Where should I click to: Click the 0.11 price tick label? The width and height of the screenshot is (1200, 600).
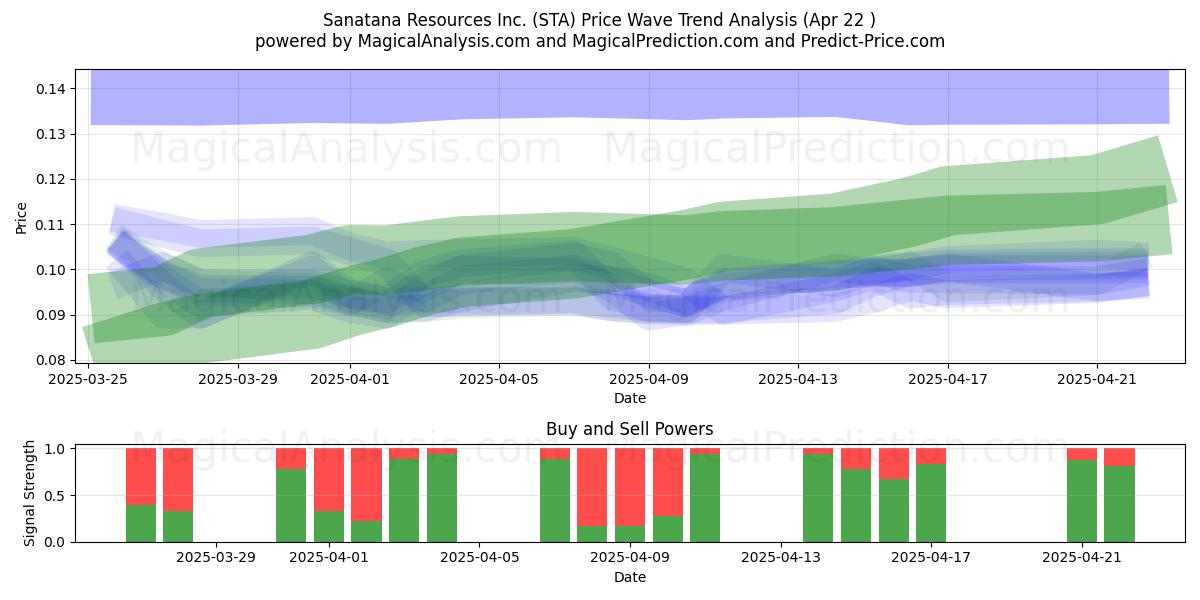pos(50,225)
